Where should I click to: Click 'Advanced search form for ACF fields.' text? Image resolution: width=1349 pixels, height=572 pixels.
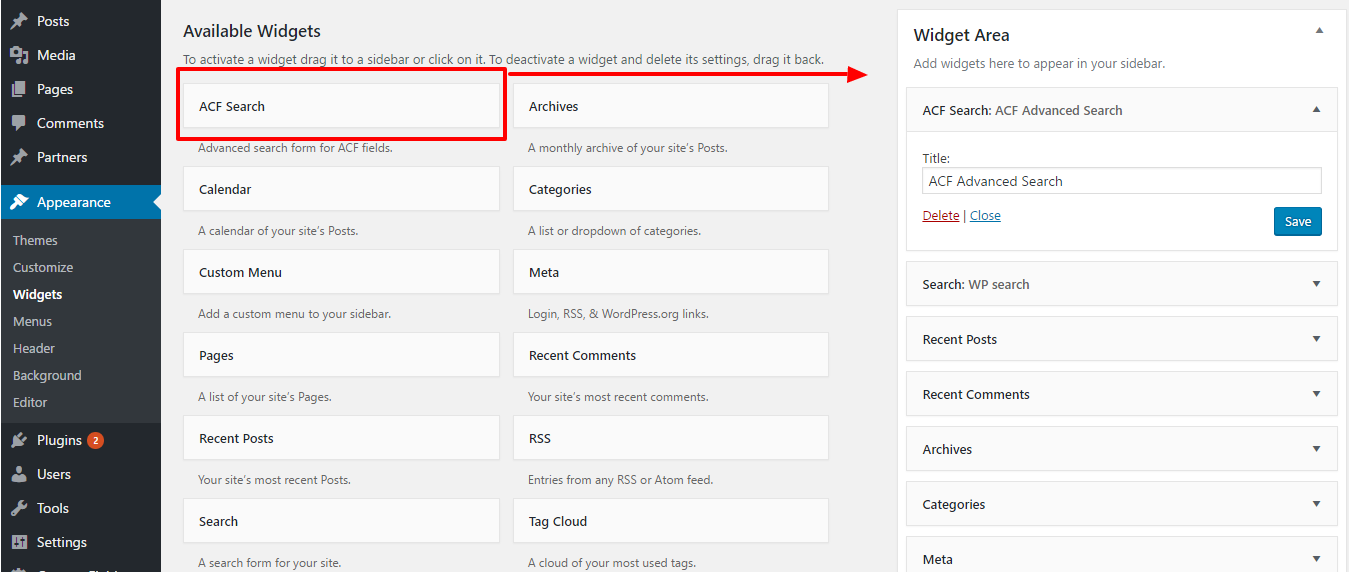tap(295, 147)
